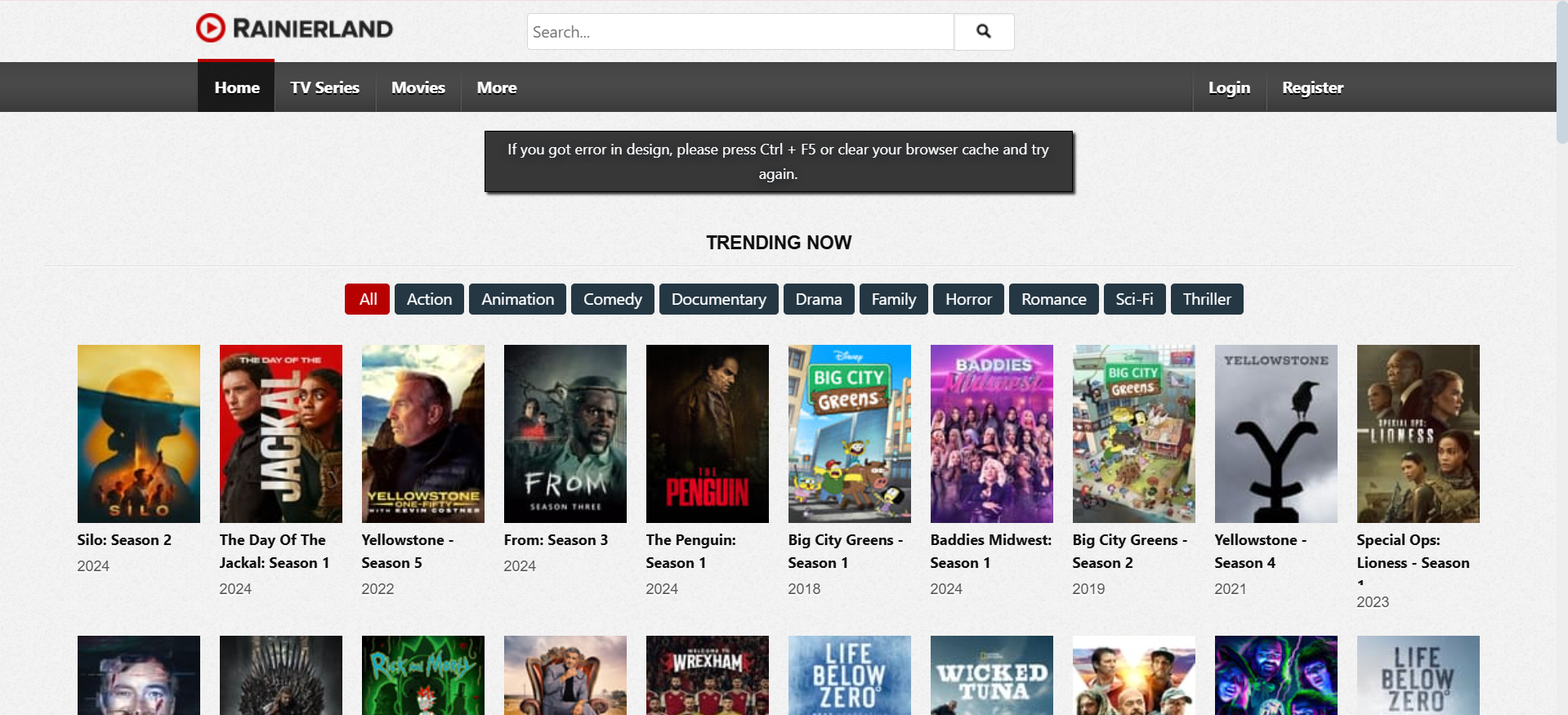Click the Ctrl + F5 error notice

(779, 162)
